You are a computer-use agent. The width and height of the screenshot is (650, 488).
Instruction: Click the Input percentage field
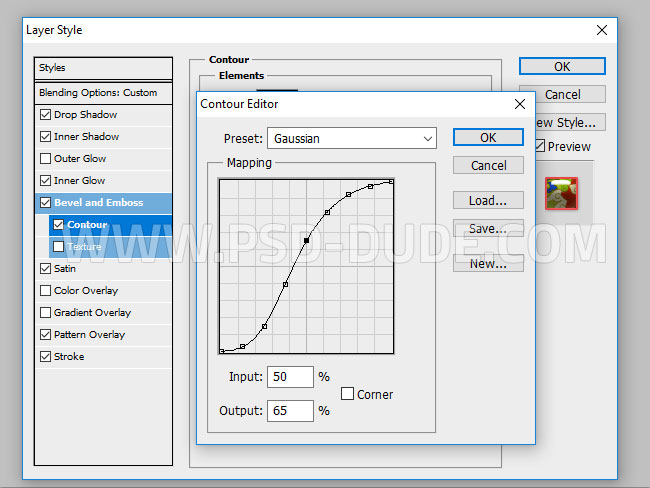coord(290,377)
